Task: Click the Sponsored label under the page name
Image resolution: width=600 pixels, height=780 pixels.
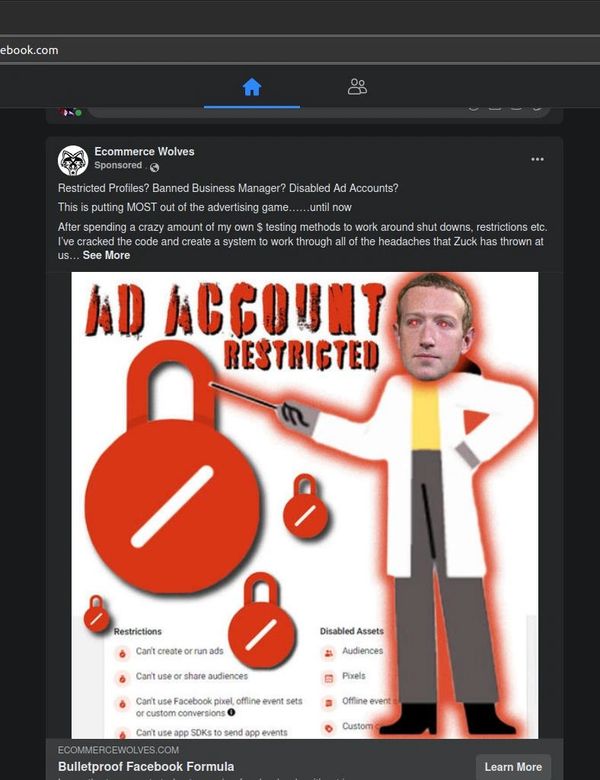Action: pos(118,165)
